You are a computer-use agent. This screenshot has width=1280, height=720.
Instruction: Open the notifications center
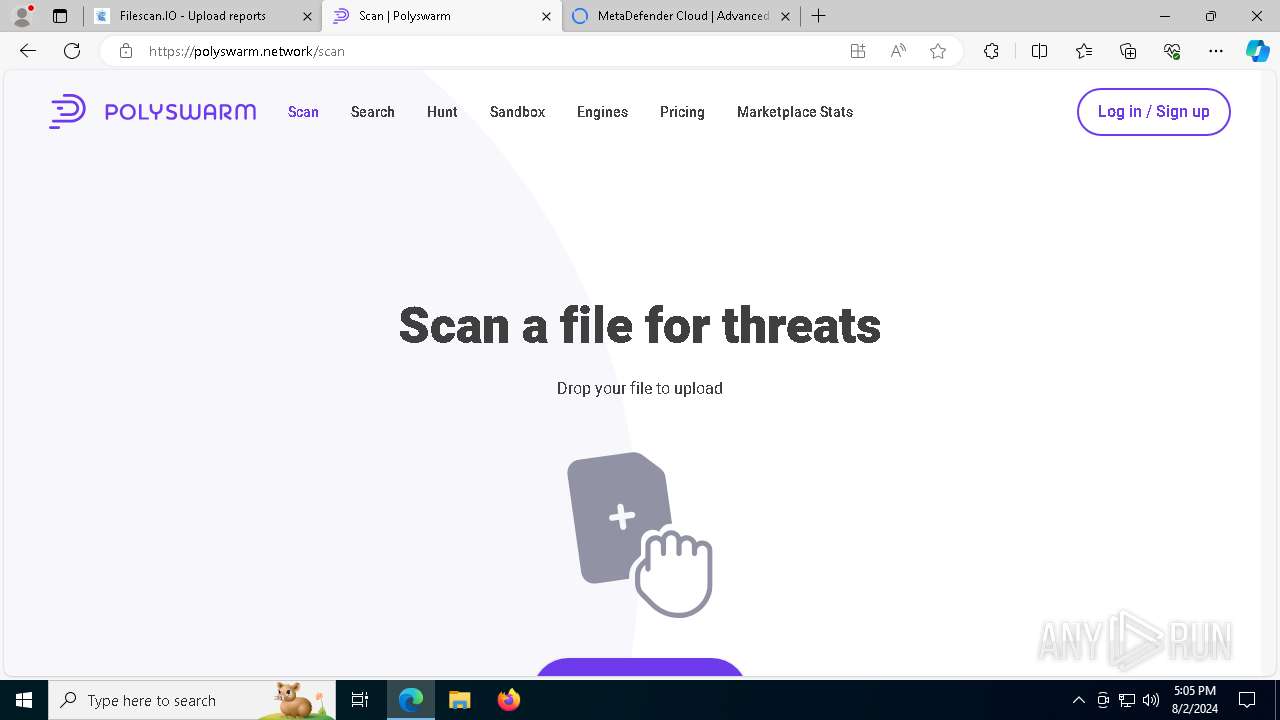[1247, 700]
